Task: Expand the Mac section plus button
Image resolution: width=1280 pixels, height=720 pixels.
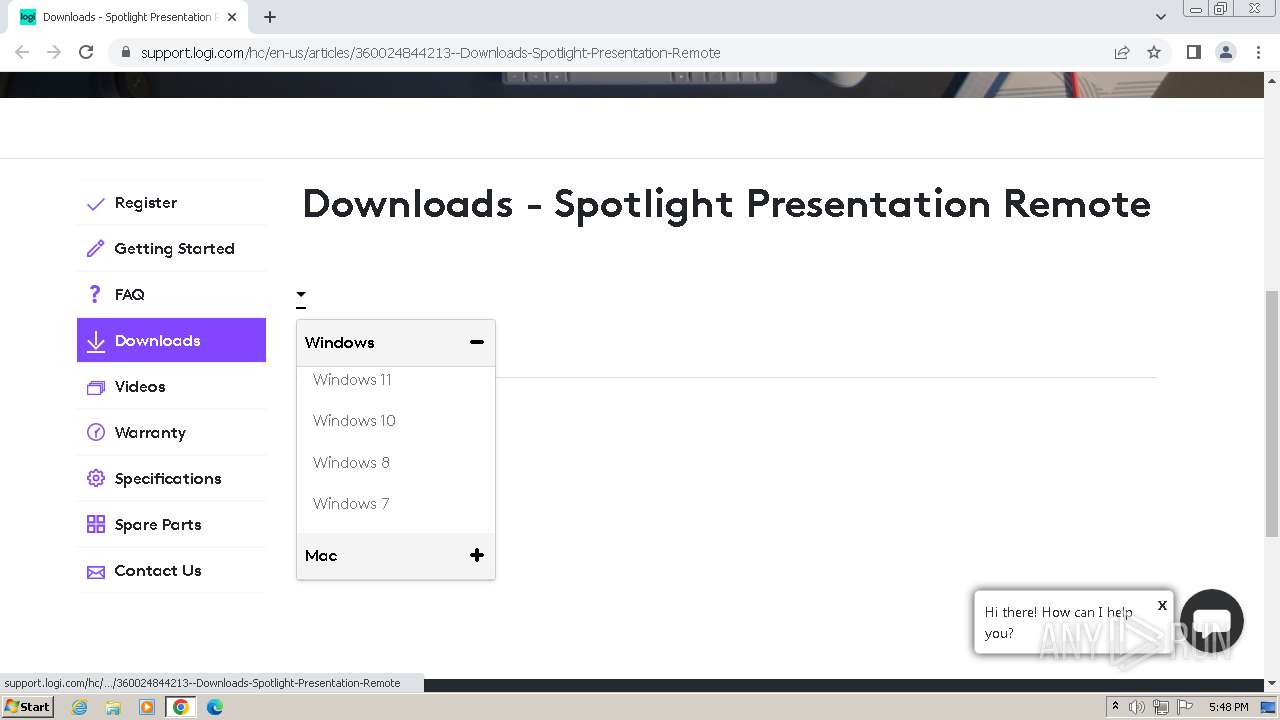Action: click(x=477, y=555)
